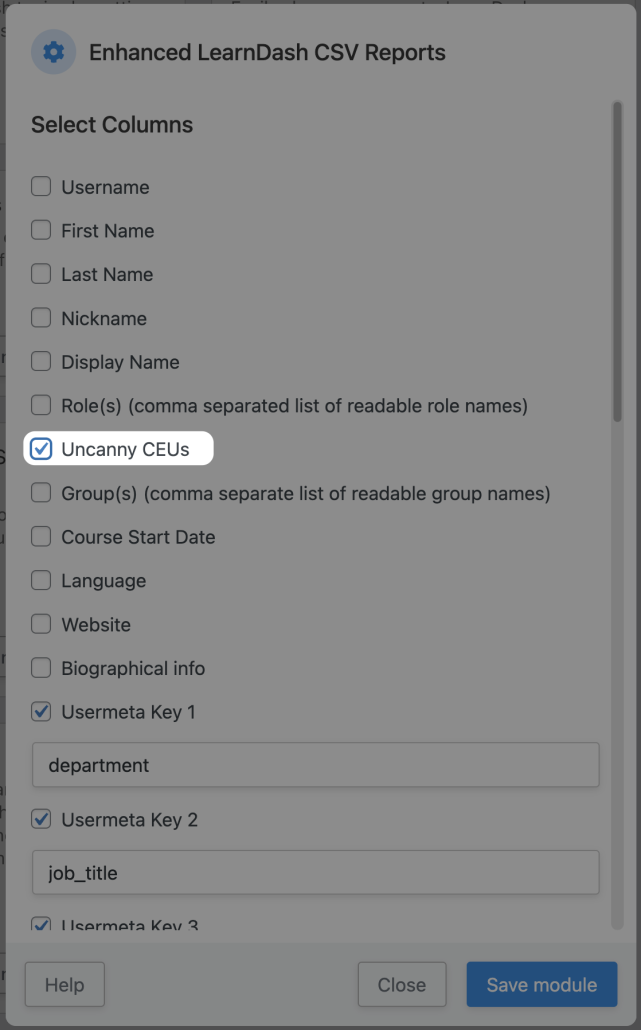Image resolution: width=641 pixels, height=1030 pixels.
Task: Check the Course Start Date option
Action: tap(41, 537)
